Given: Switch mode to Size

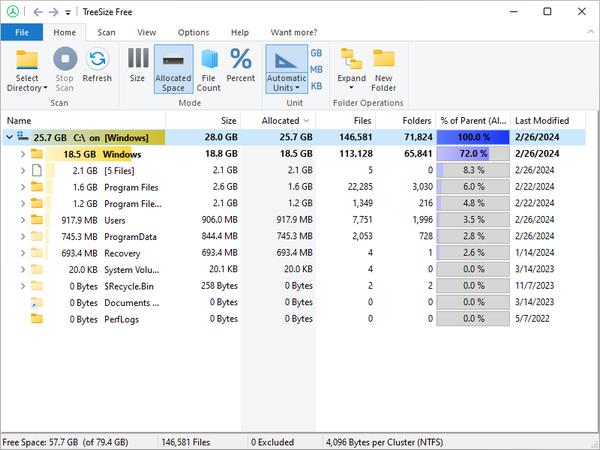Looking at the screenshot, I should coord(137,65).
